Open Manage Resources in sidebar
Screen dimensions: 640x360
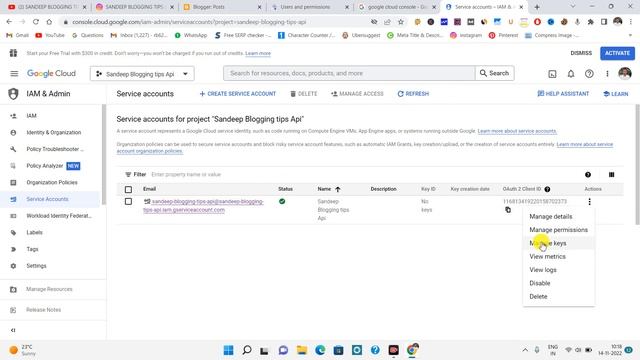pos(50,289)
